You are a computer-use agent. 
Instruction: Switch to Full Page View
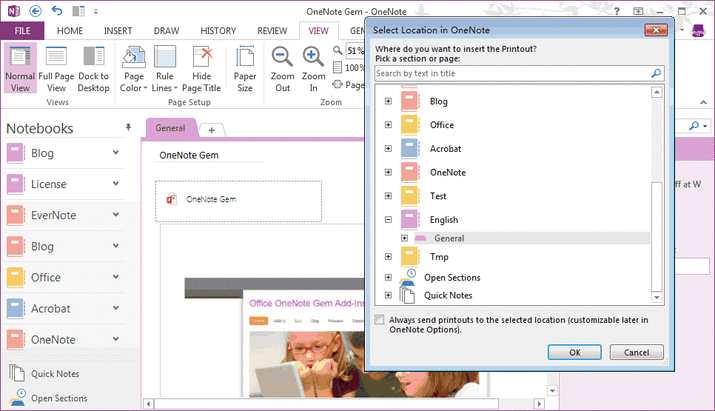[56, 68]
